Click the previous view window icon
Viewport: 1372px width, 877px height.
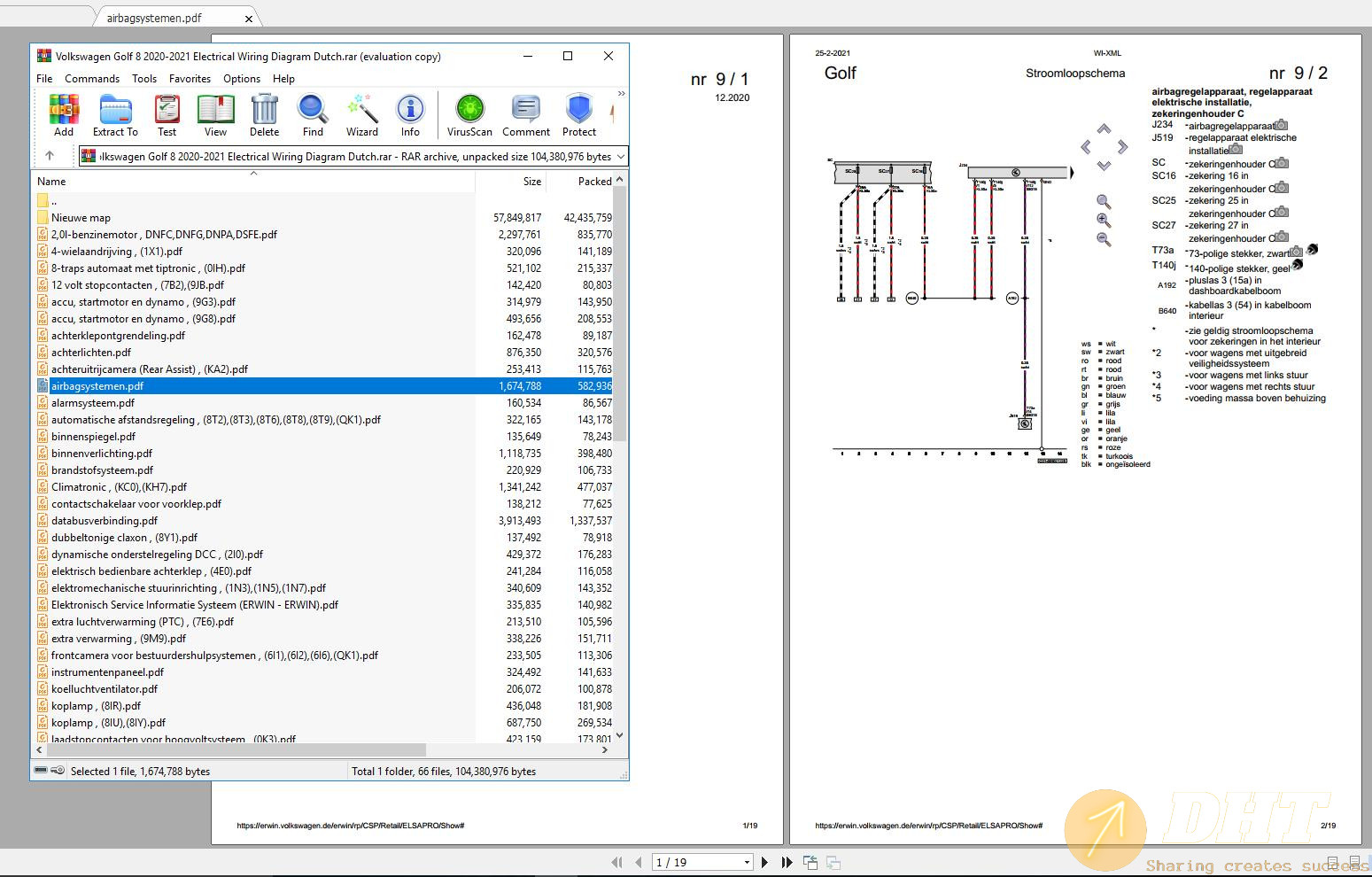coord(810,862)
